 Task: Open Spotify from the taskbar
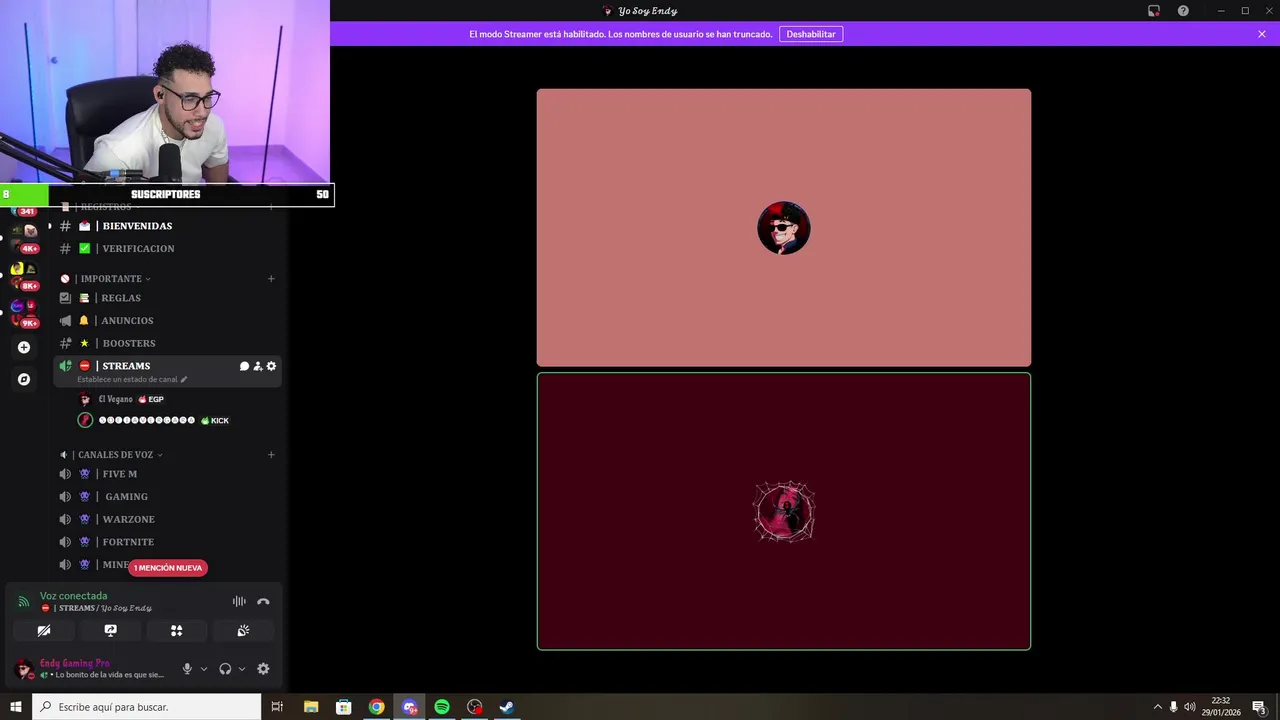point(442,707)
